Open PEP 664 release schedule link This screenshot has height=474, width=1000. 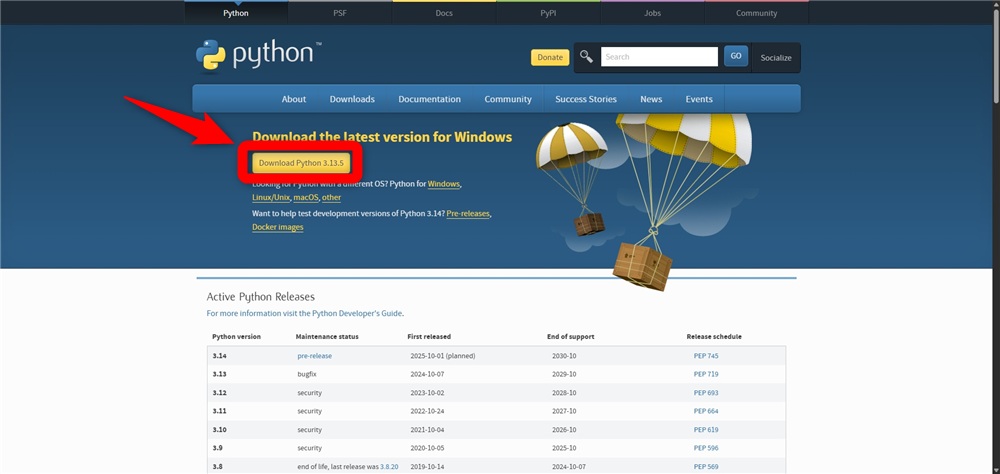click(706, 411)
